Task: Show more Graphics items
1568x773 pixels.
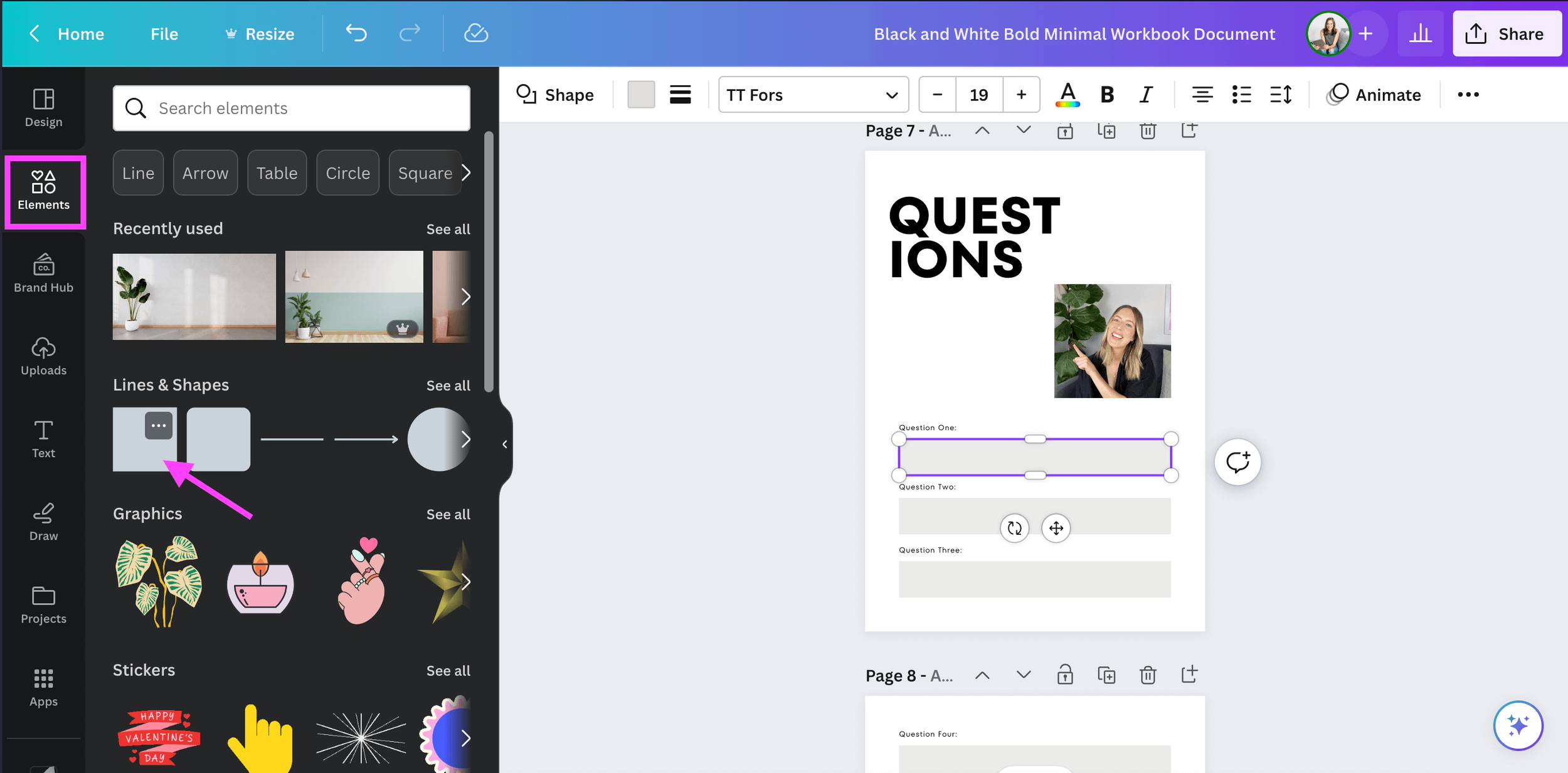Action: pos(465,582)
